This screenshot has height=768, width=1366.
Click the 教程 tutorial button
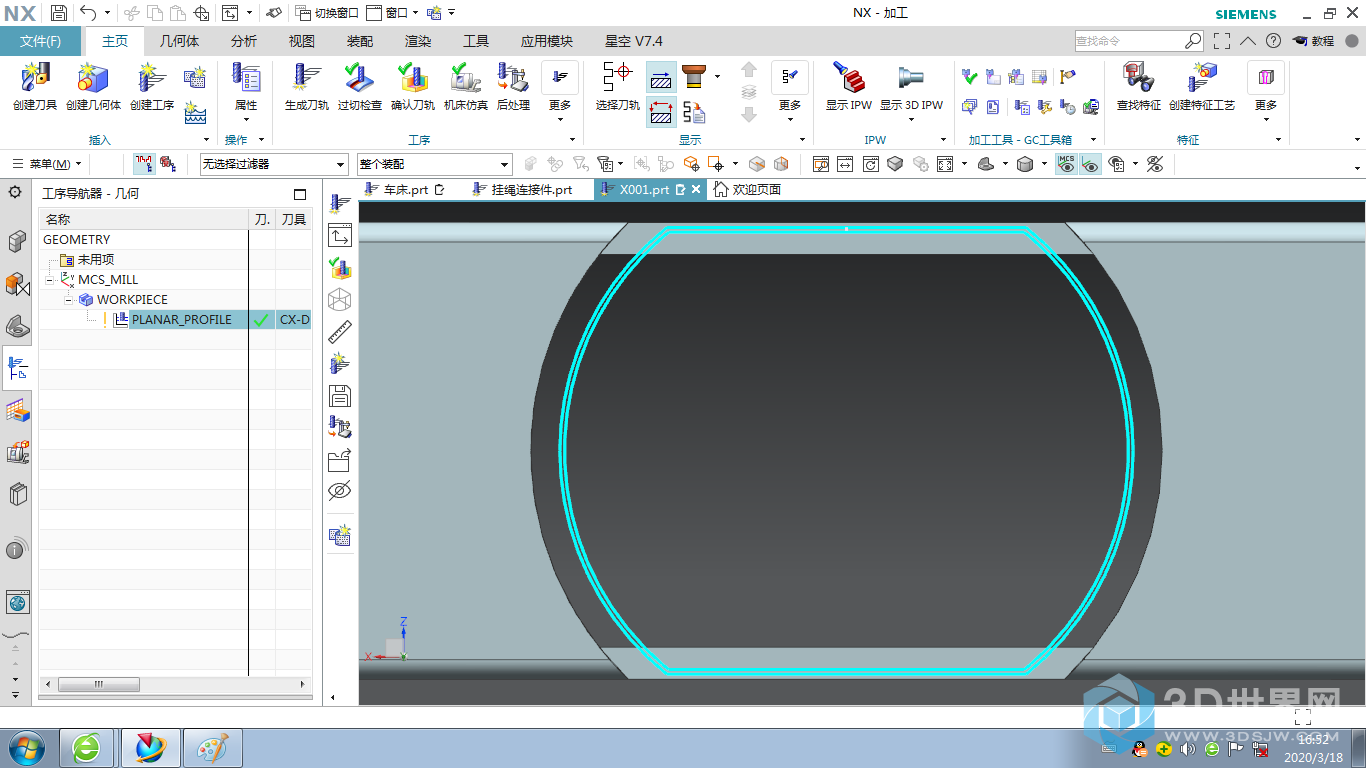pos(1314,41)
